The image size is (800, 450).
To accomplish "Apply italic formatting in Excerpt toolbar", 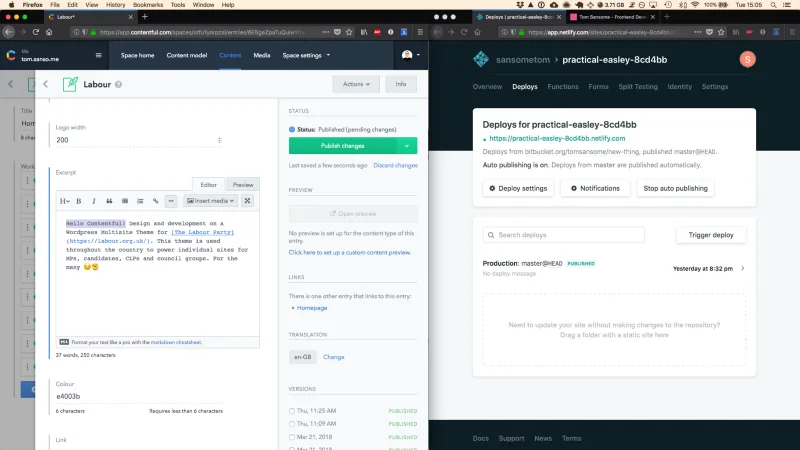I will [94, 201].
